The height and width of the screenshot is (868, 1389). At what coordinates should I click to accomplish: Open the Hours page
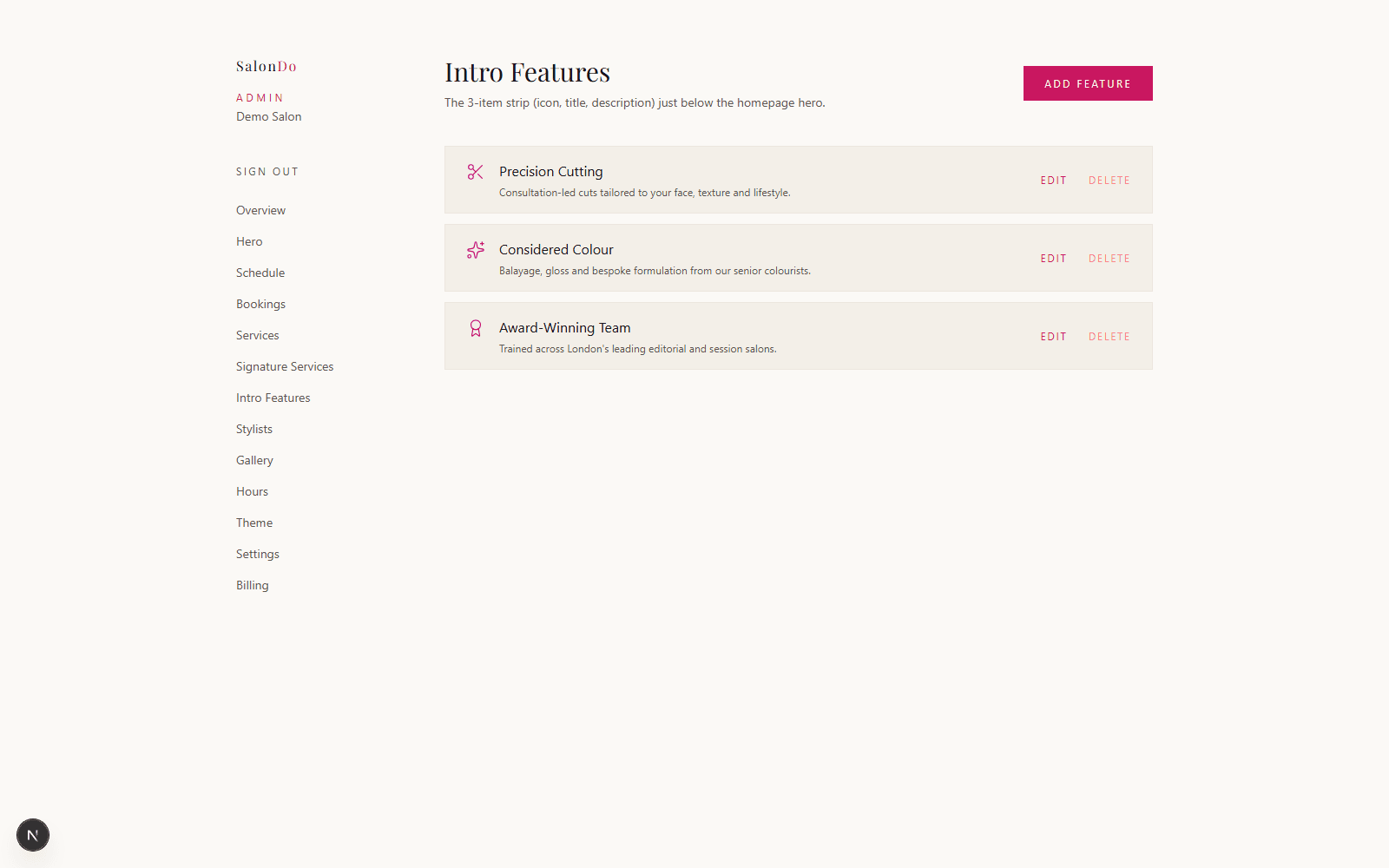(x=252, y=491)
